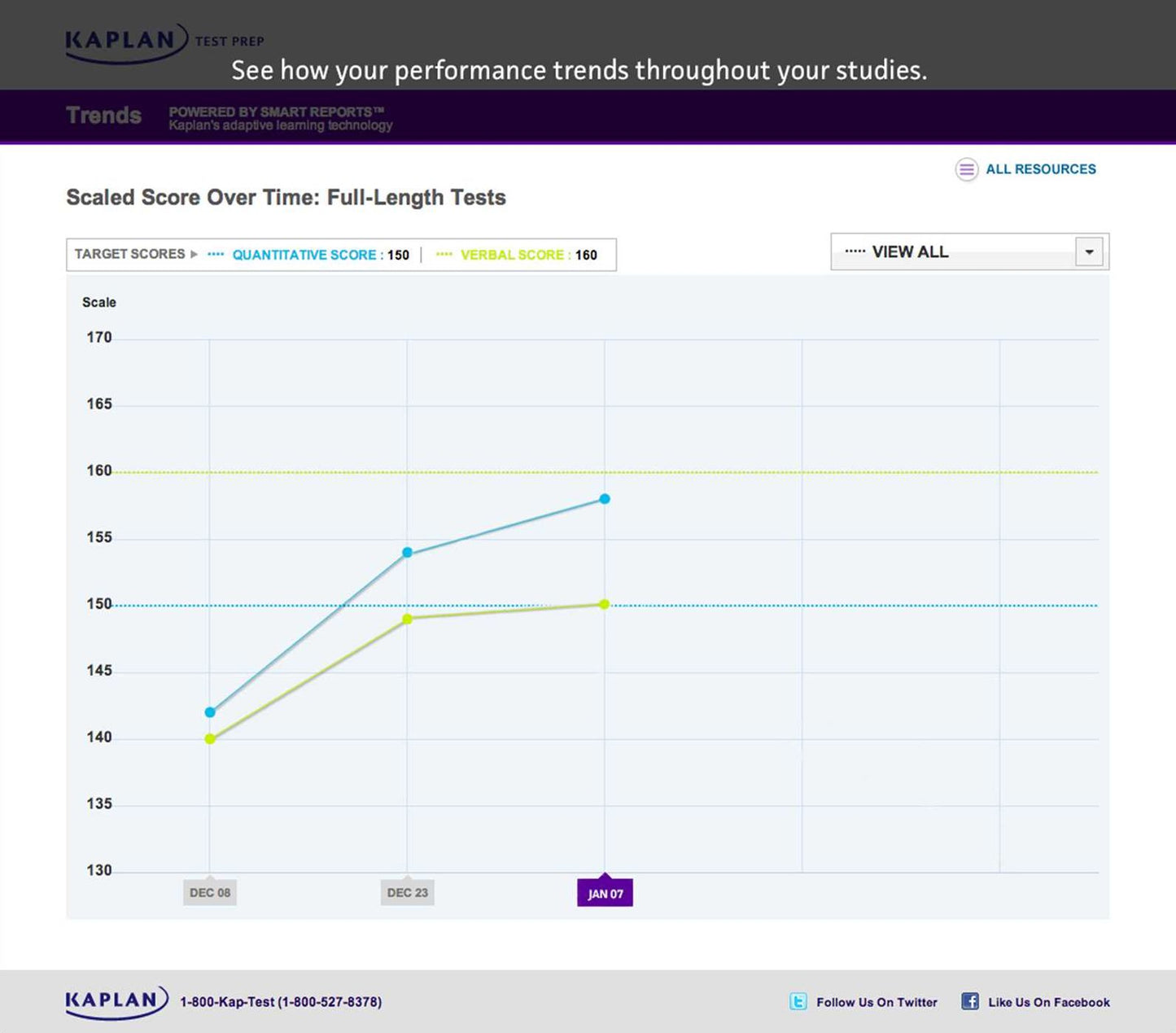Toggle the Verbal Score target legend
The width and height of the screenshot is (1176, 1033).
pos(516,255)
